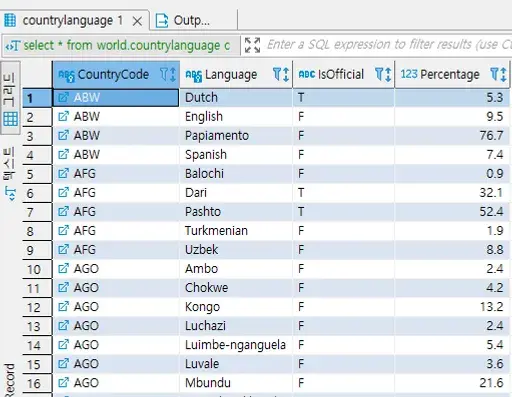This screenshot has height=397, width=512.
Task: Select the Luimbe-nganguela language cell
Action: (236, 344)
